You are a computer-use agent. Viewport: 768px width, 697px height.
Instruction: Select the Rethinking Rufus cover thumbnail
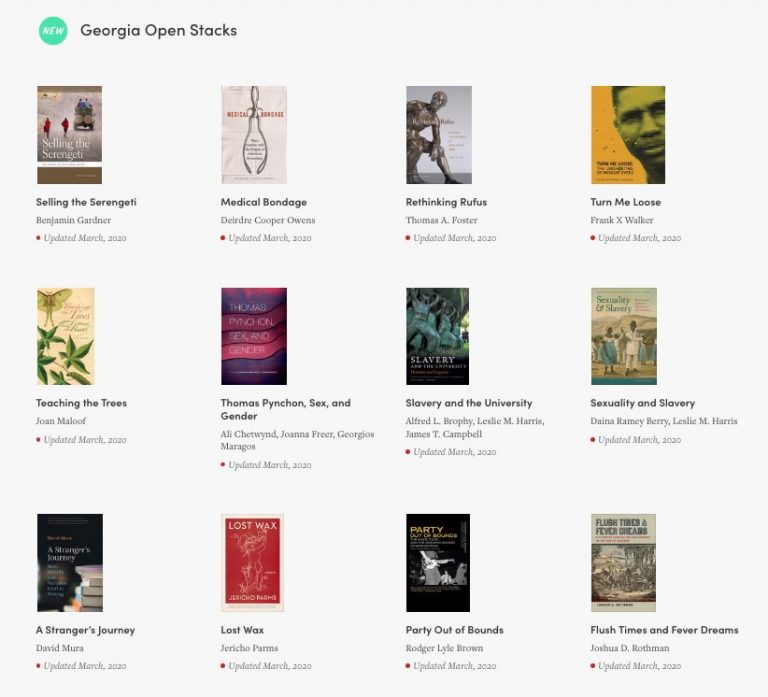pos(438,135)
